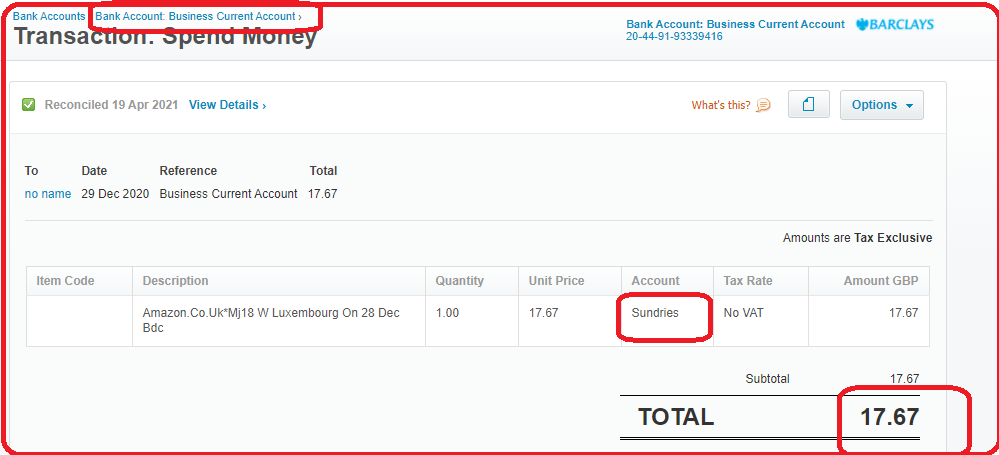The image size is (999, 455).
Task: Click the green Reconciled checkmark icon
Action: pyautogui.click(x=29, y=105)
